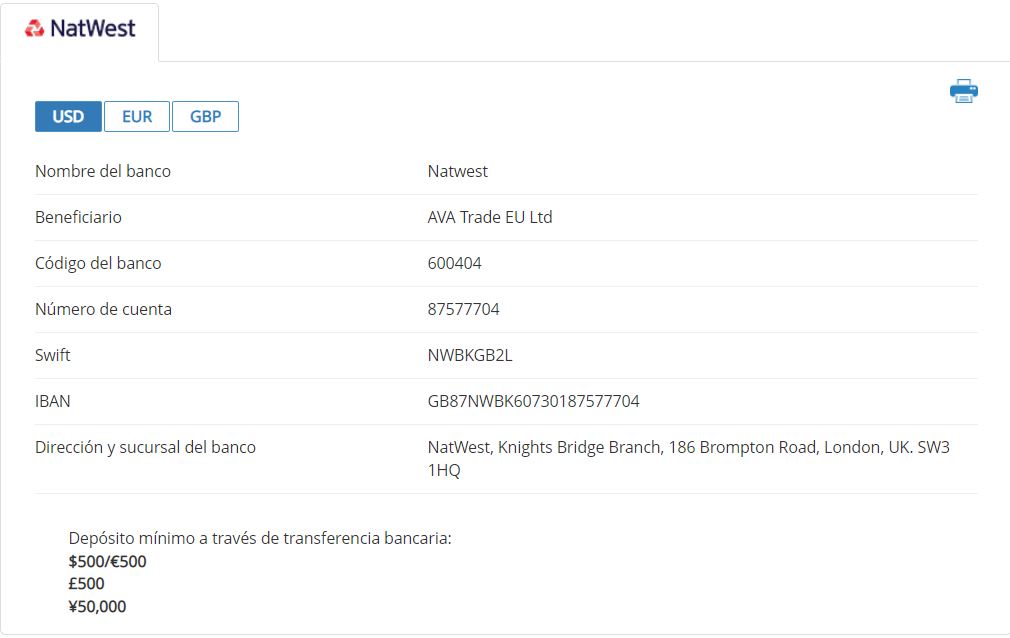The width and height of the screenshot is (1010, 638).
Task: Select the bank name value 'Natwest'
Action: tap(457, 171)
